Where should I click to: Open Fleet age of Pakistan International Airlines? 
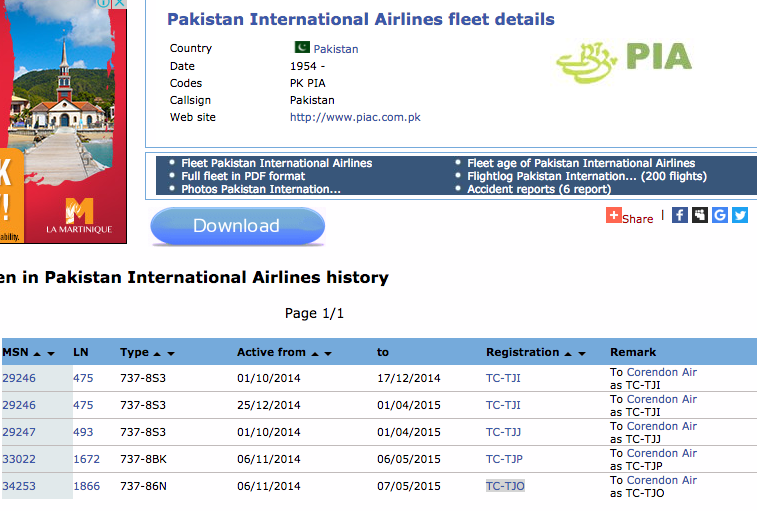(x=581, y=163)
